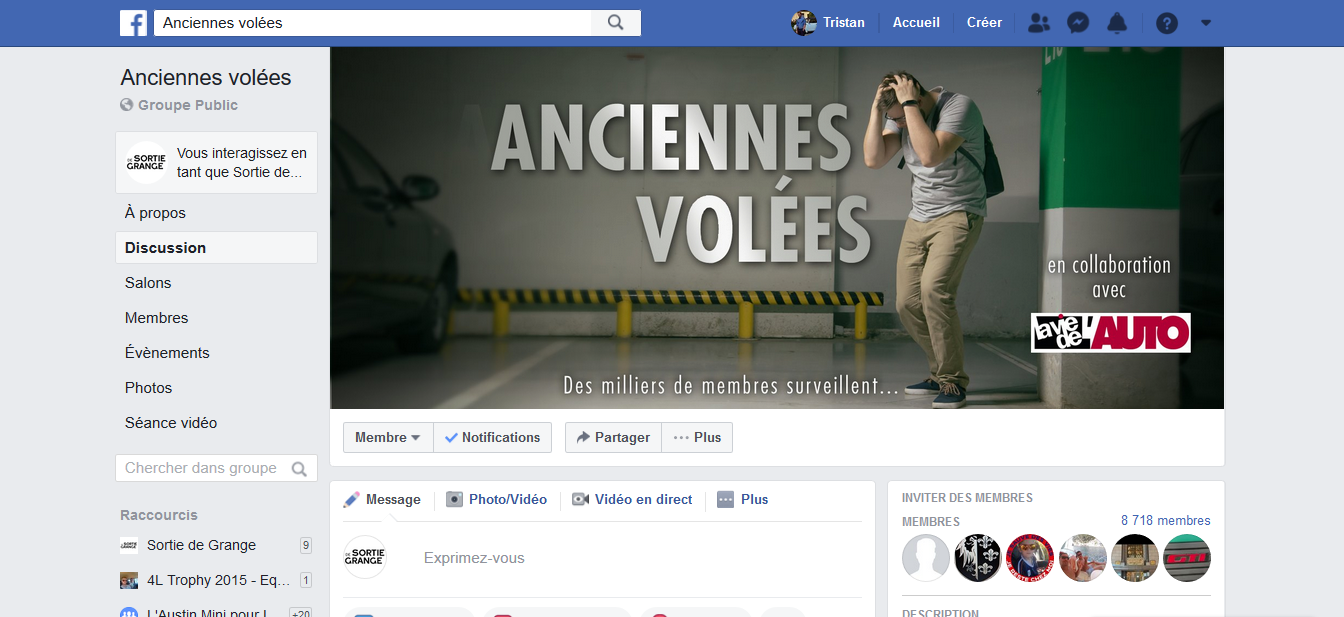Click the search magnifier button in top bar
The image size is (1344, 617).
coord(616,23)
